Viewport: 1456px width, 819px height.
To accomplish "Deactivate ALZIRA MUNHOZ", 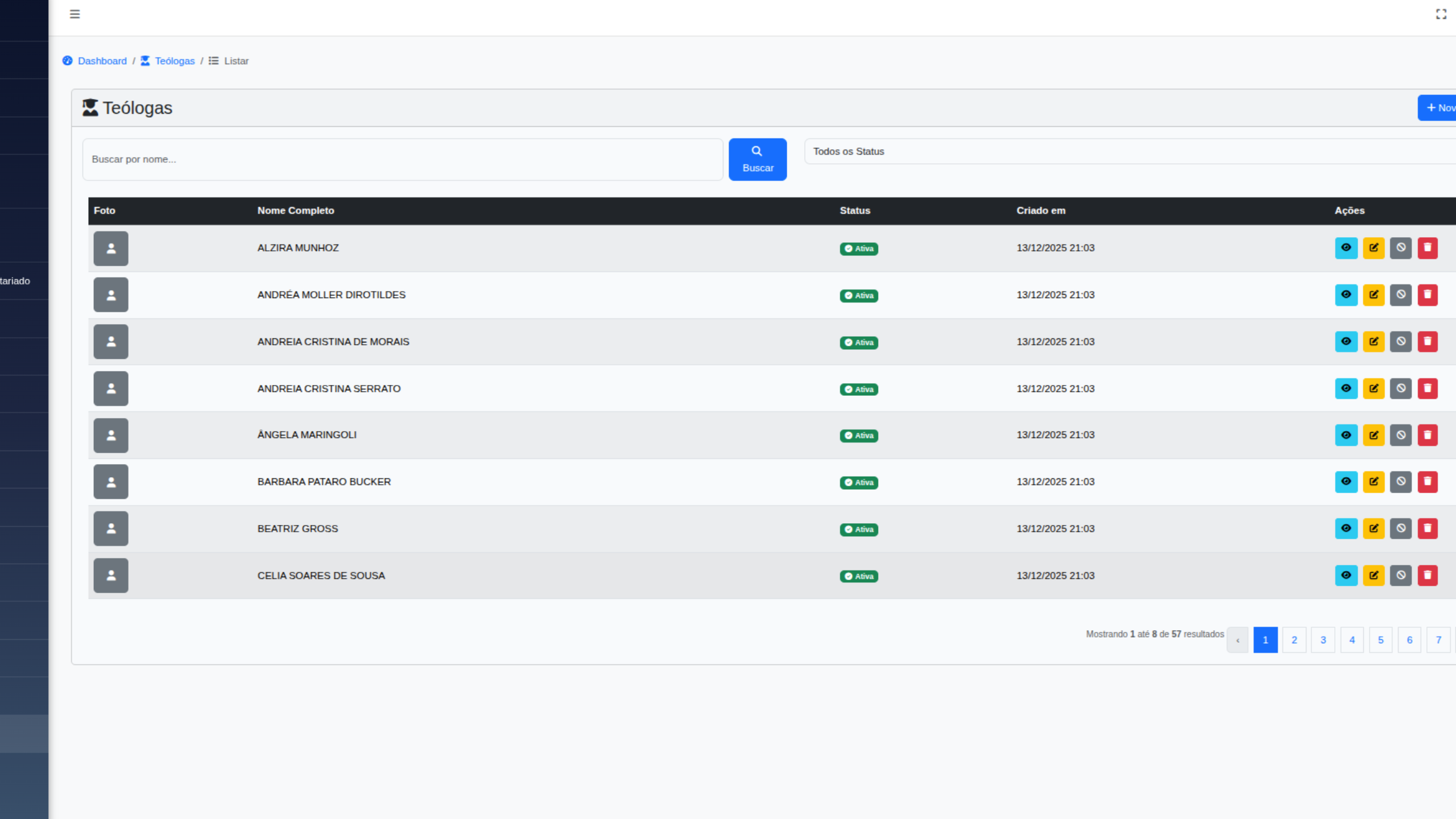I will point(1401,248).
